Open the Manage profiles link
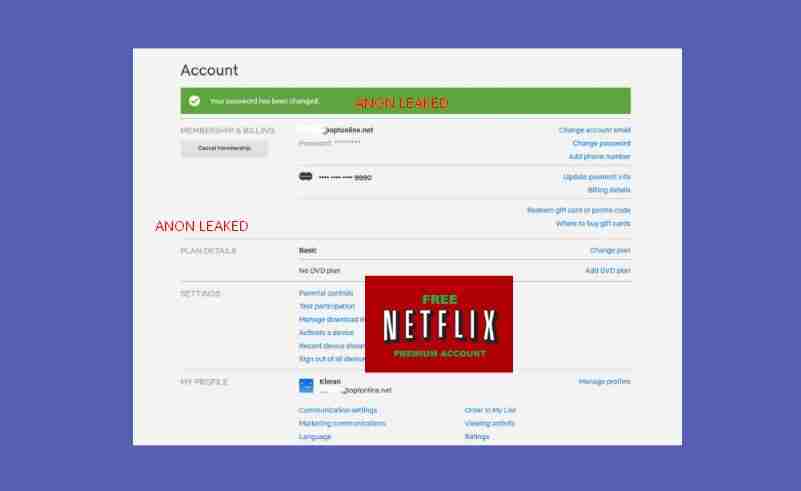The image size is (801, 491). point(604,382)
